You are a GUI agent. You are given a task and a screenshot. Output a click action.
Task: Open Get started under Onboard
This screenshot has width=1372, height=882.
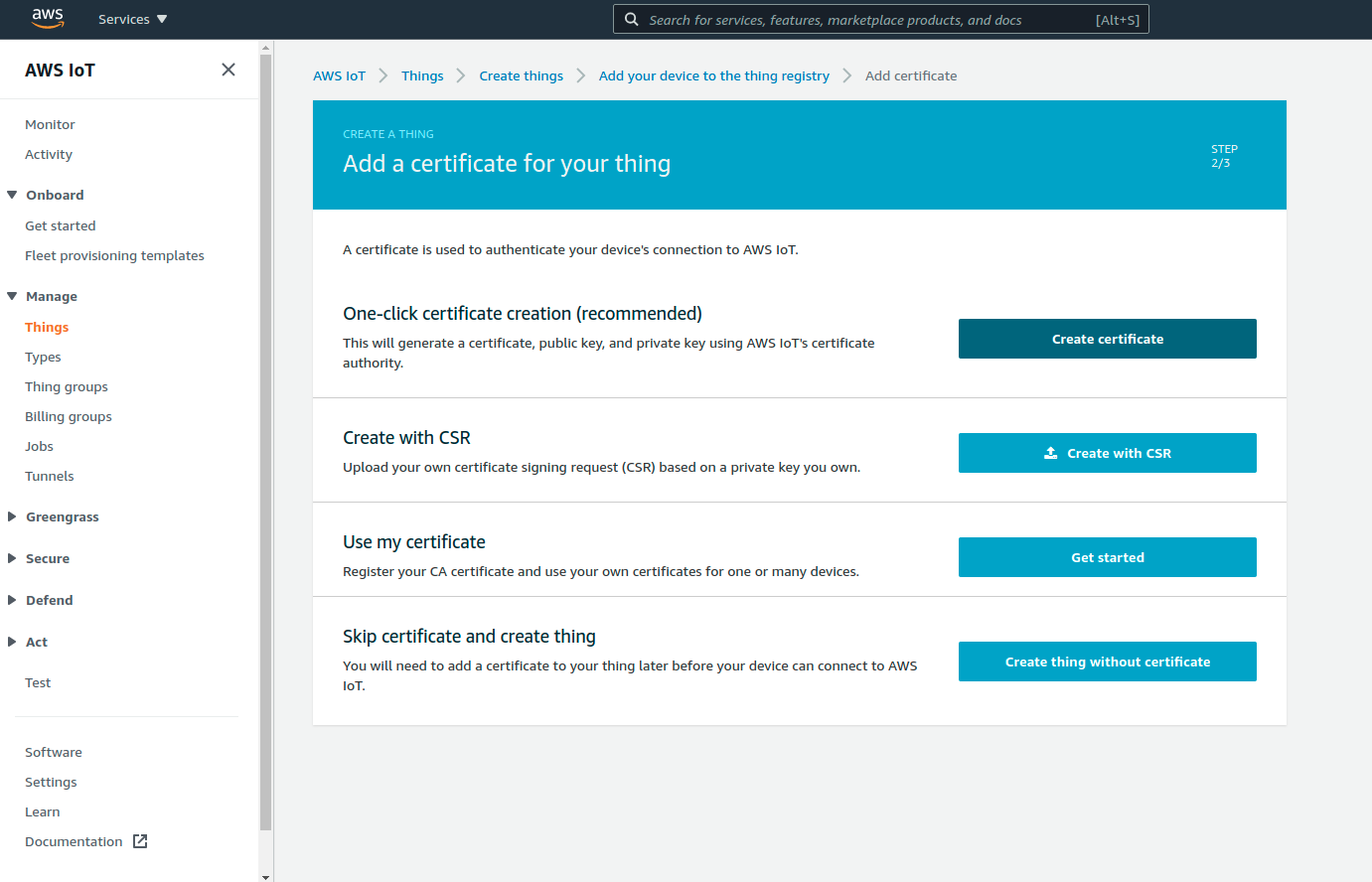point(61,225)
